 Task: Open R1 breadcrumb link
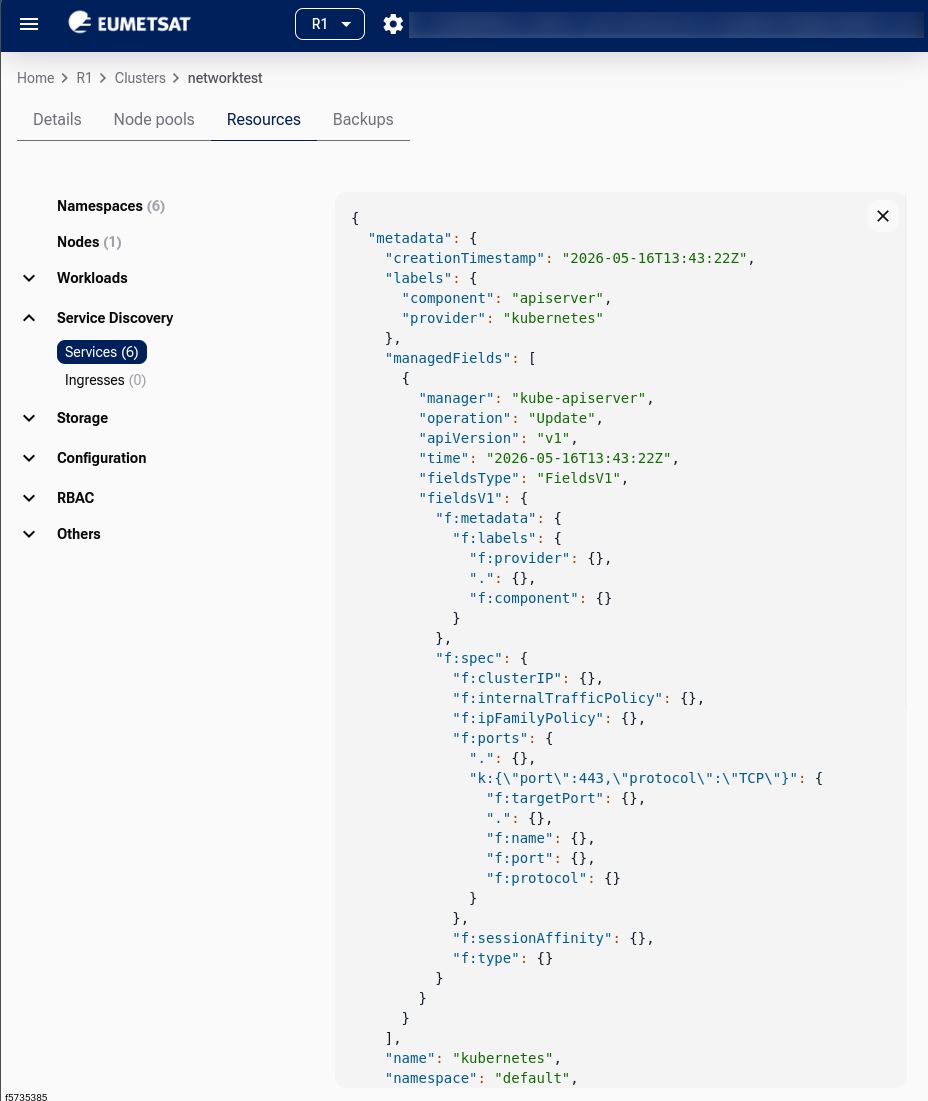coord(84,78)
